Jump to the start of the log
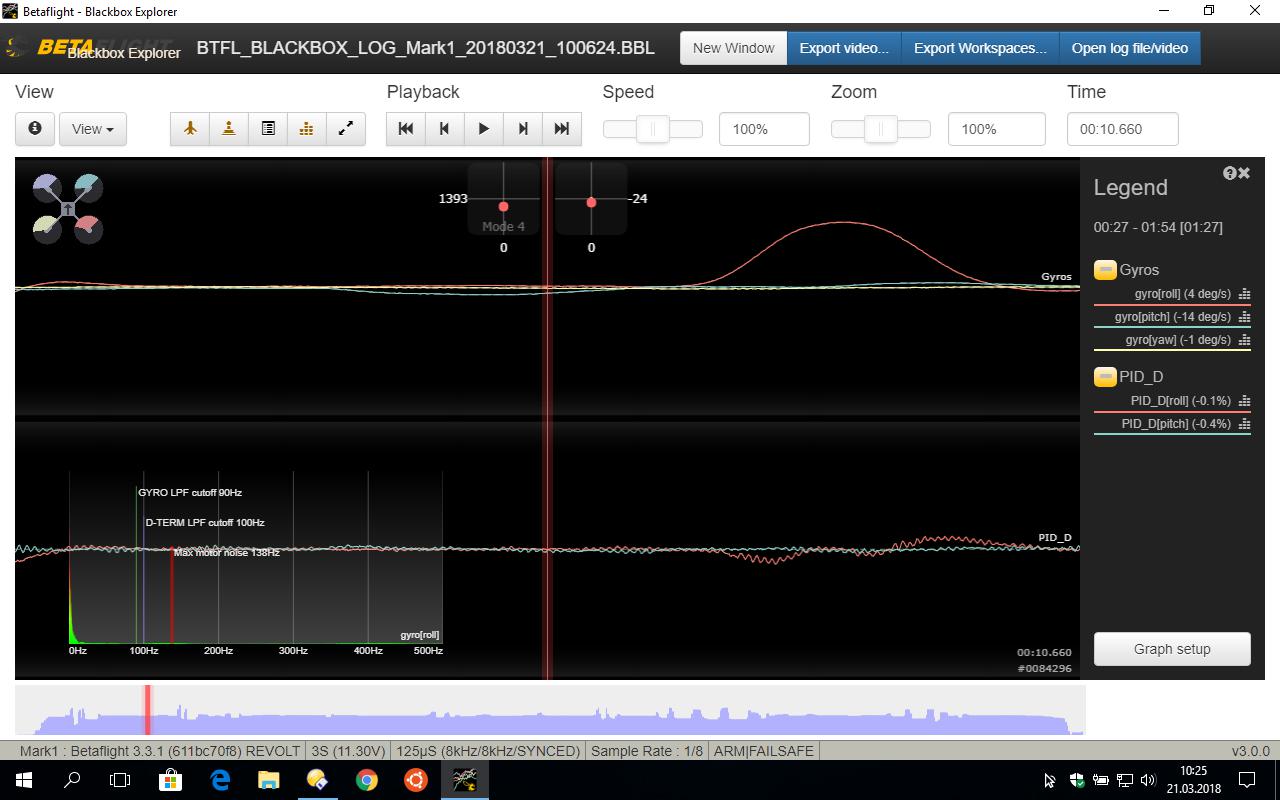Viewport: 1280px width, 800px height. [404, 128]
